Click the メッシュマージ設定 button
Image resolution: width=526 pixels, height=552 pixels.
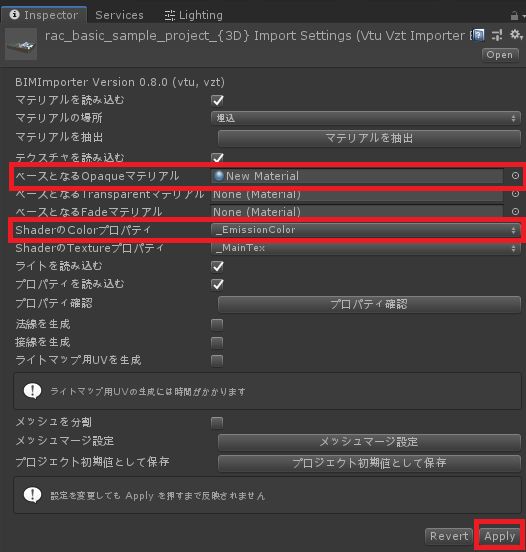pyautogui.click(x=369, y=442)
